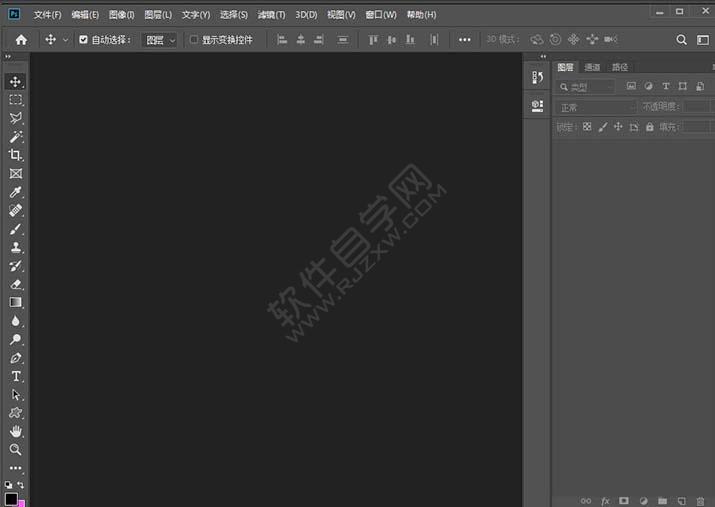Click the Align Right Edges button
Viewport: 715px width, 507px height.
[x=319, y=40]
